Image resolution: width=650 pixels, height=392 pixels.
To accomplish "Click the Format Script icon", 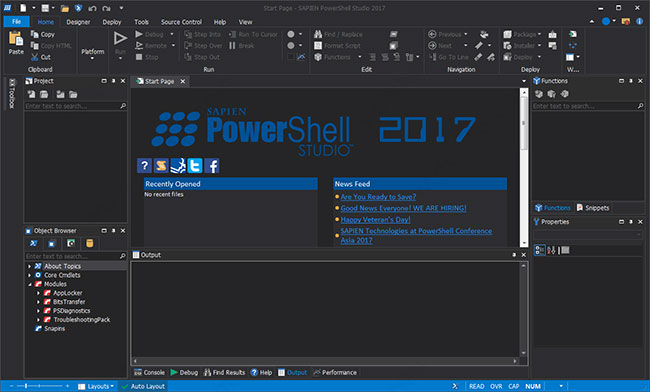I will coord(318,46).
